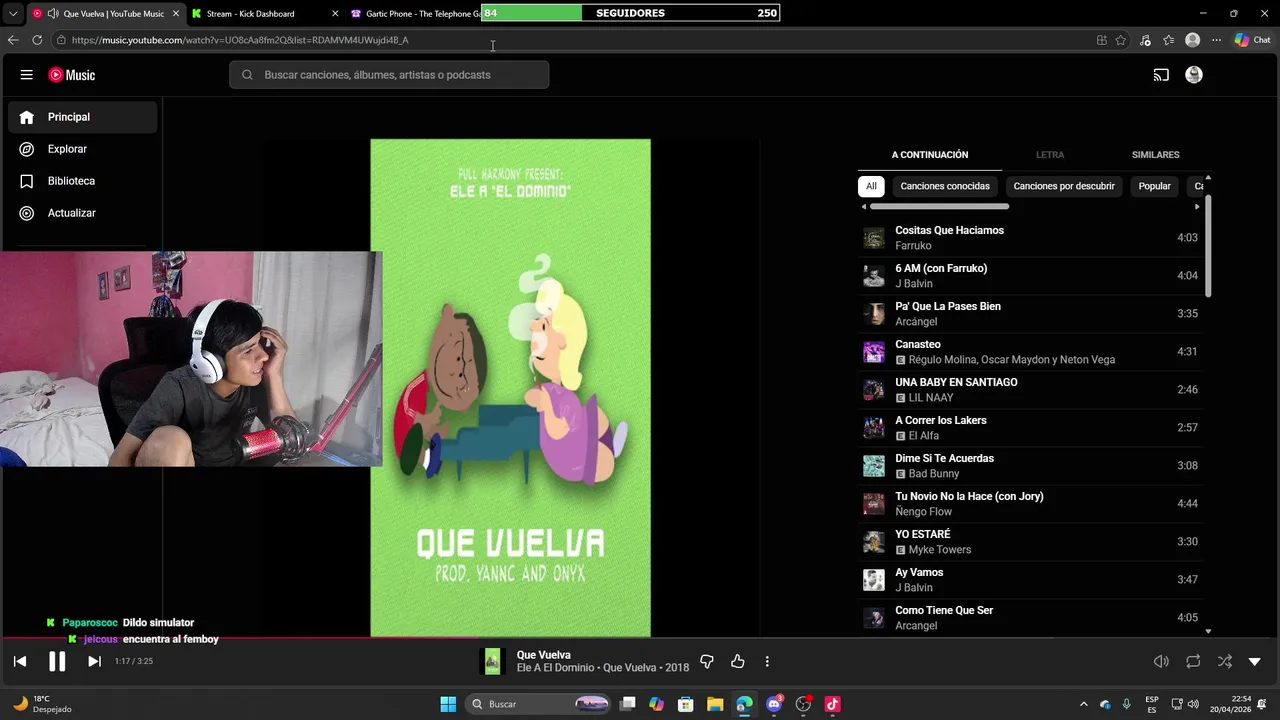Screen dimensions: 1280x720
Task: Open browser media control icon
Action: point(1145,40)
